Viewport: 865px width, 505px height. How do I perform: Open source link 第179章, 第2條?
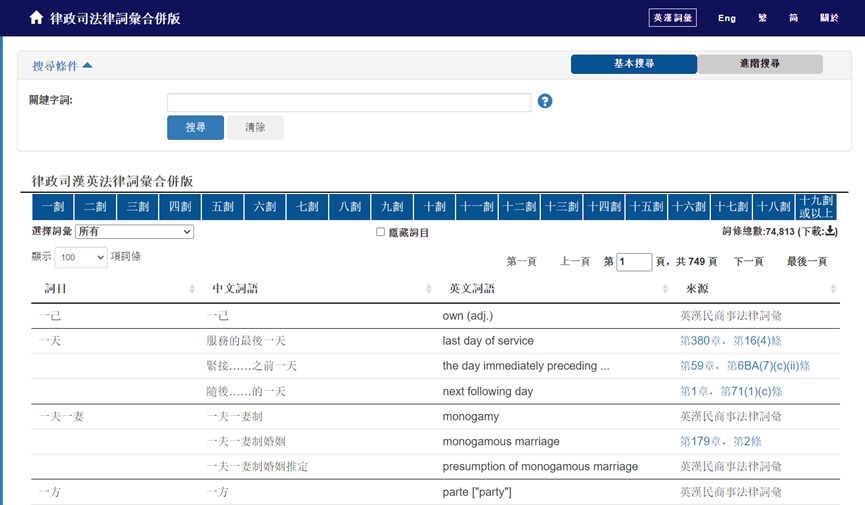[720, 442]
